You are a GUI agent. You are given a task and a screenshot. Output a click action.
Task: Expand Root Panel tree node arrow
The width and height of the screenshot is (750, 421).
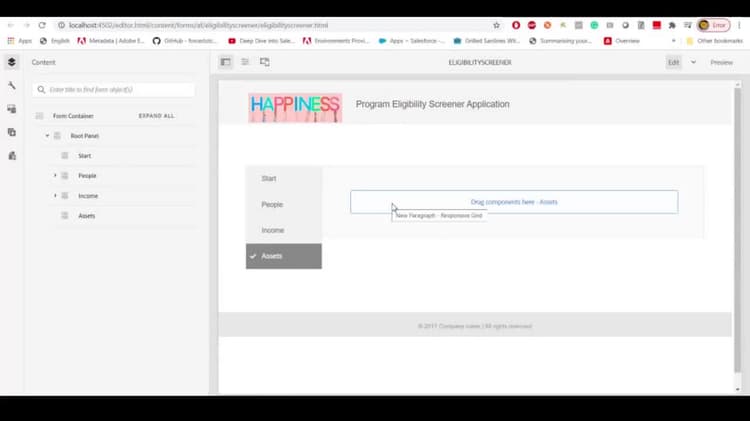point(47,136)
